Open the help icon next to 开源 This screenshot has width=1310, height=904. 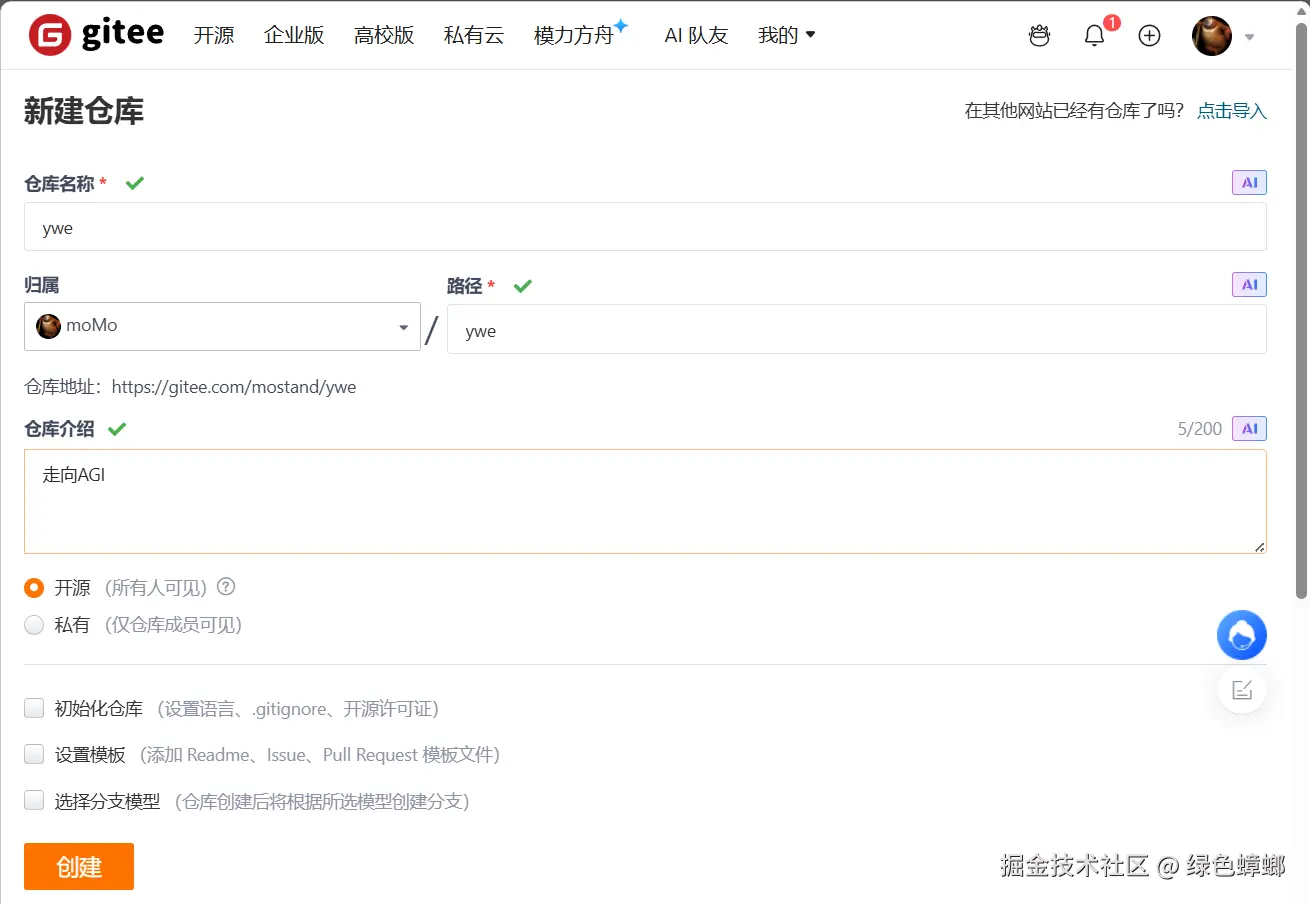[226, 587]
